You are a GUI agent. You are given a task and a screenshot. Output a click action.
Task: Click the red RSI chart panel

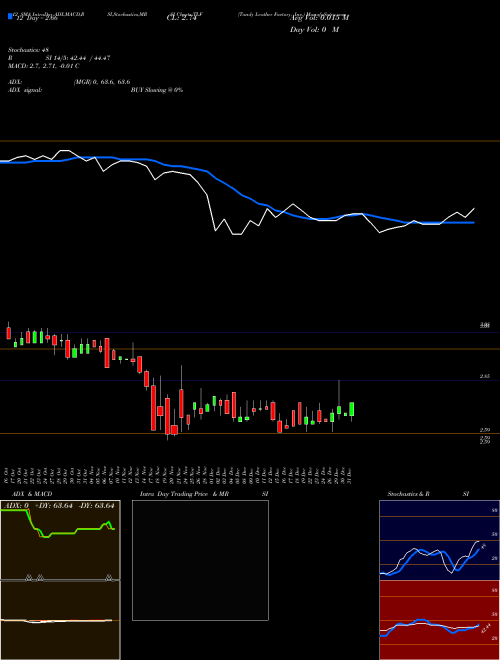coord(439,620)
